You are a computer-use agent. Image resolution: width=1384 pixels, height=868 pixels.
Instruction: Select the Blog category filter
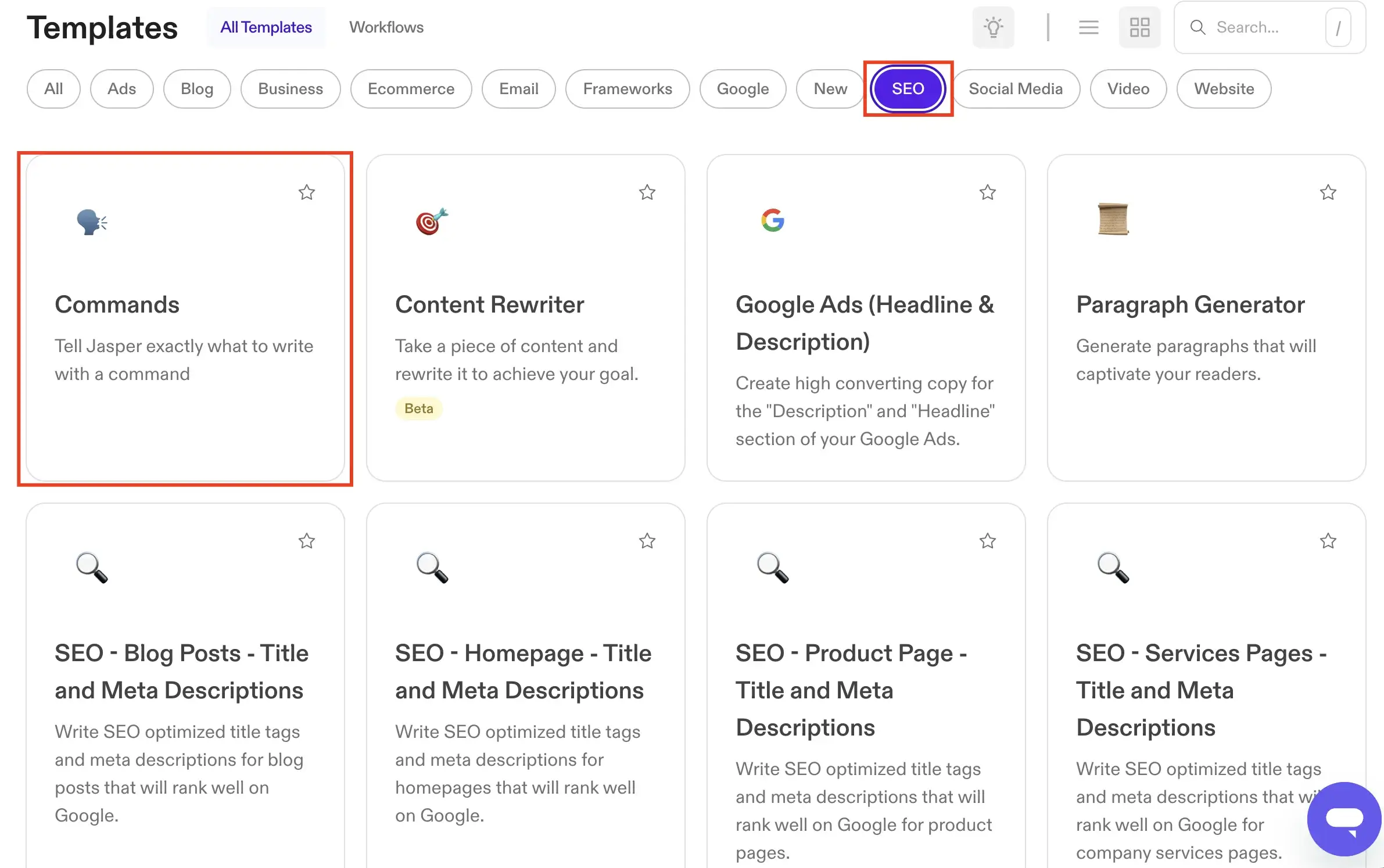pyautogui.click(x=197, y=88)
